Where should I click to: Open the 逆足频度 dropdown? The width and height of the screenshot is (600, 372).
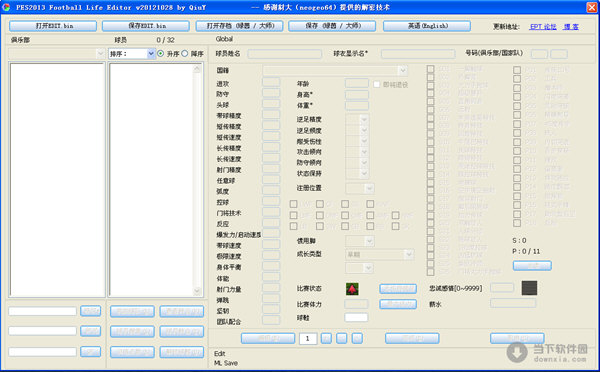pyautogui.click(x=357, y=130)
